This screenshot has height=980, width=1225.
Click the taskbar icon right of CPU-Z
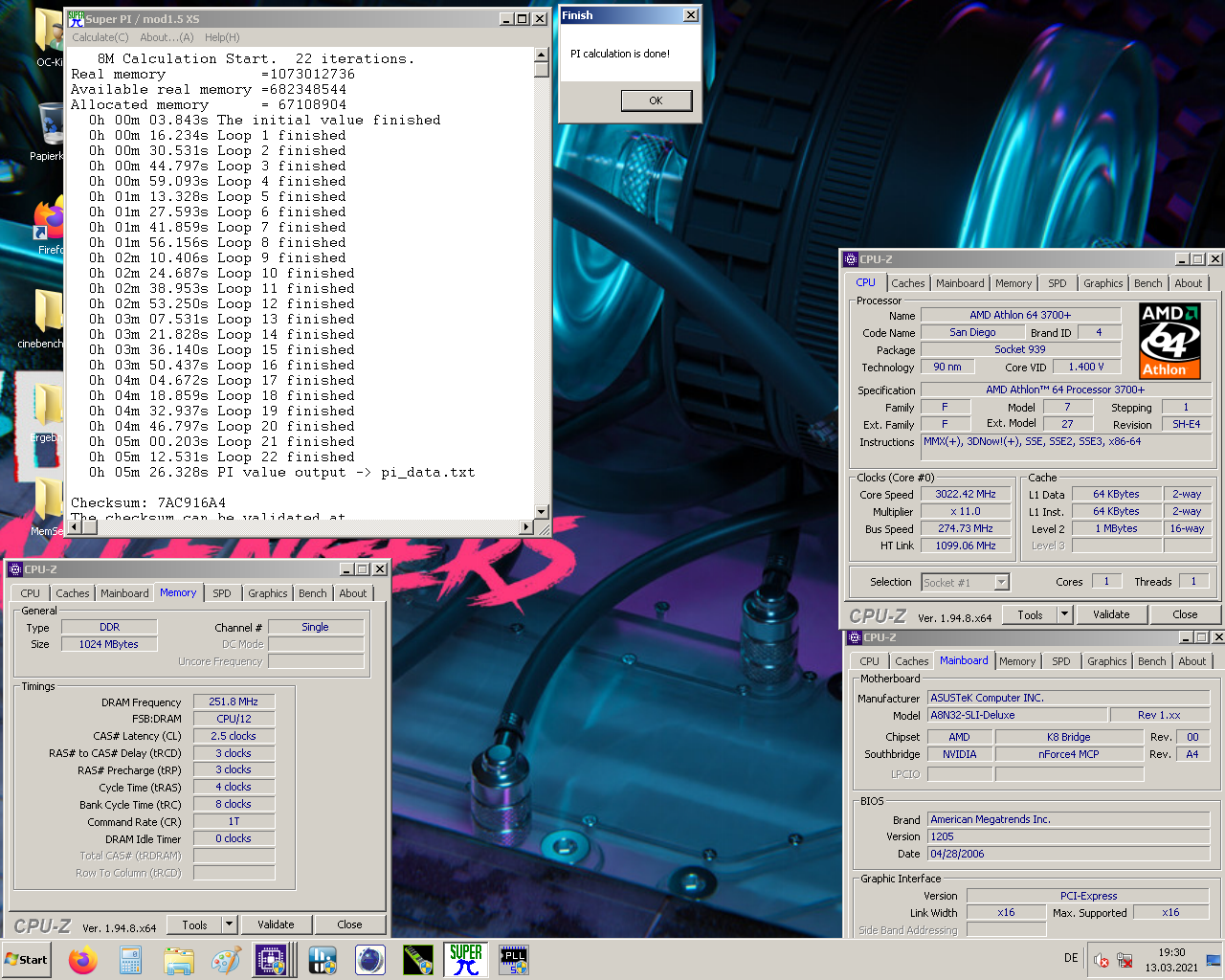pyautogui.click(x=323, y=960)
